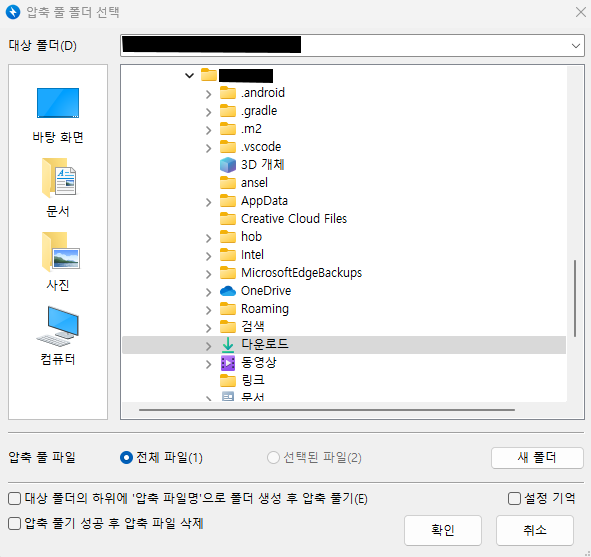
Task: Go to the 컴퓨터 computer shortcut icon
Action: click(58, 326)
